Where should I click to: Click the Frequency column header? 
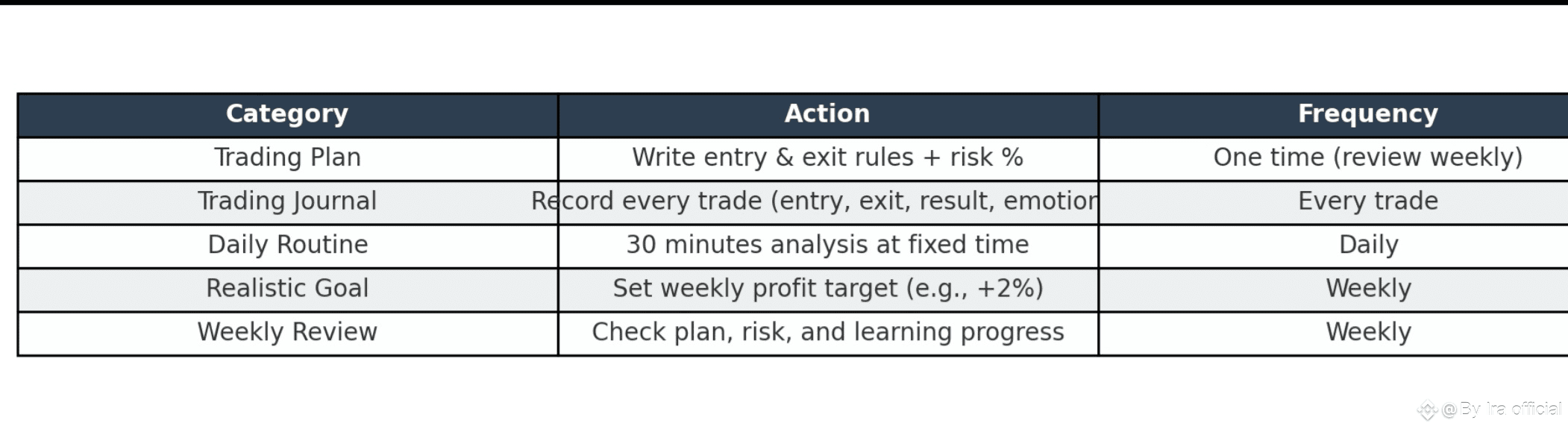pyautogui.click(x=1334, y=115)
